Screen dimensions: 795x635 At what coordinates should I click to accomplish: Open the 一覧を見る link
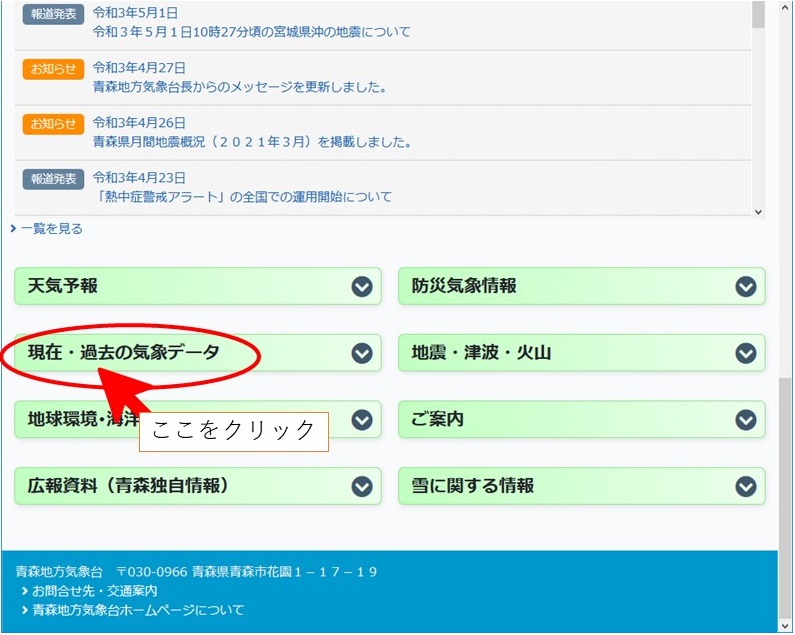[51, 229]
